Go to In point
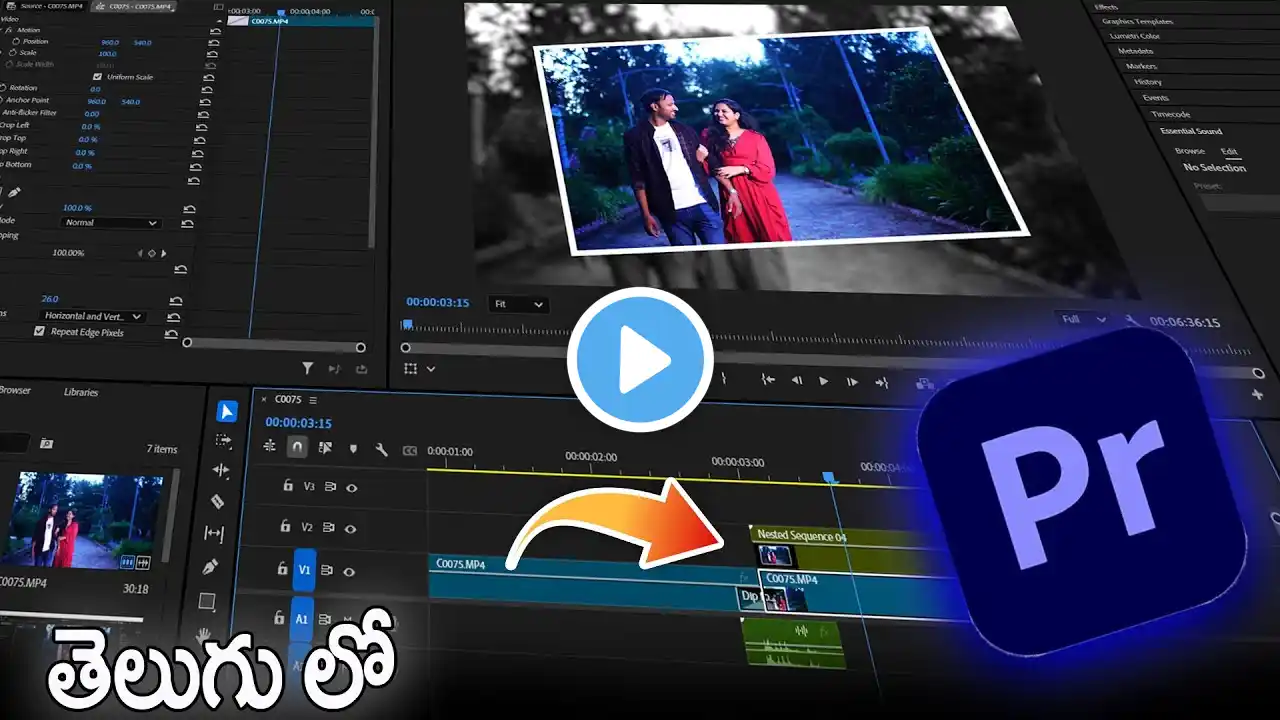 click(768, 379)
